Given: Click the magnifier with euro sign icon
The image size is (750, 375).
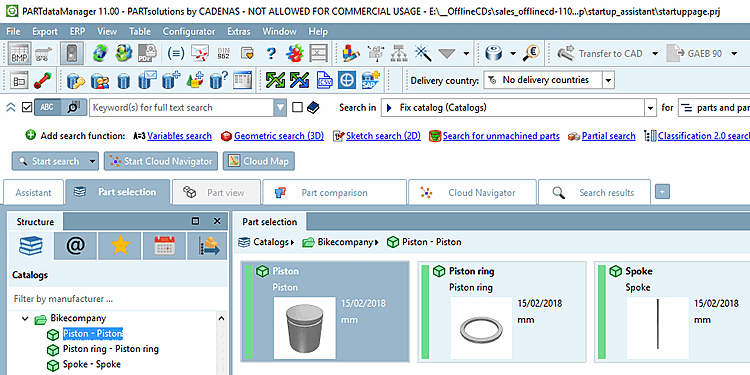Looking at the screenshot, I should pyautogui.click(x=531, y=53).
